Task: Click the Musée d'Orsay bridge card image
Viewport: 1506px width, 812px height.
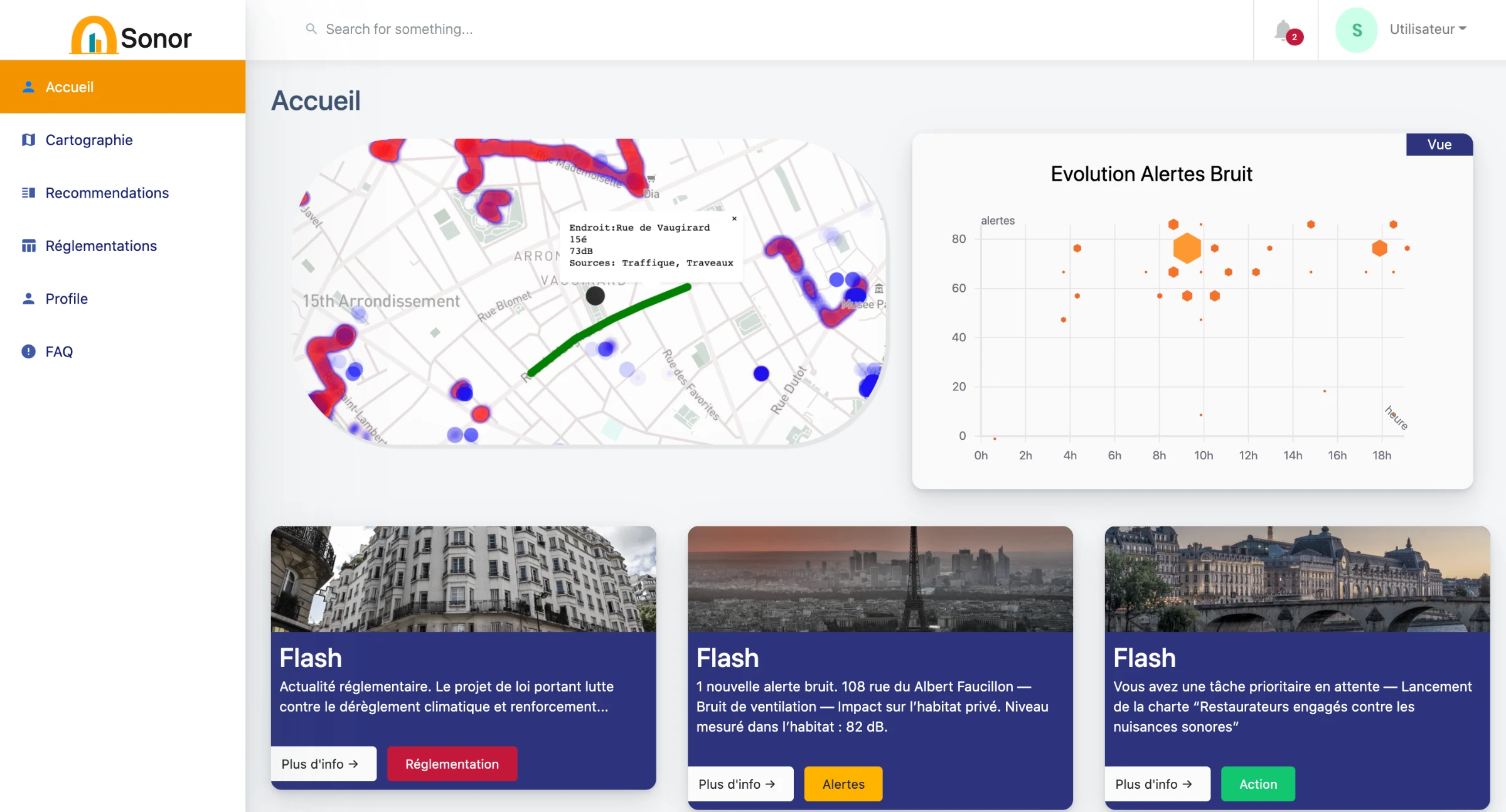Action: pos(1297,579)
